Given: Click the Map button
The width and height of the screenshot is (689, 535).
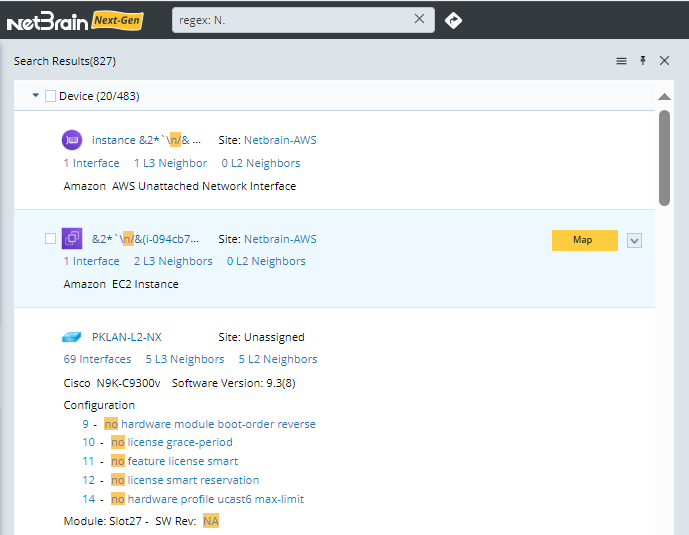Looking at the screenshot, I should click(584, 240).
